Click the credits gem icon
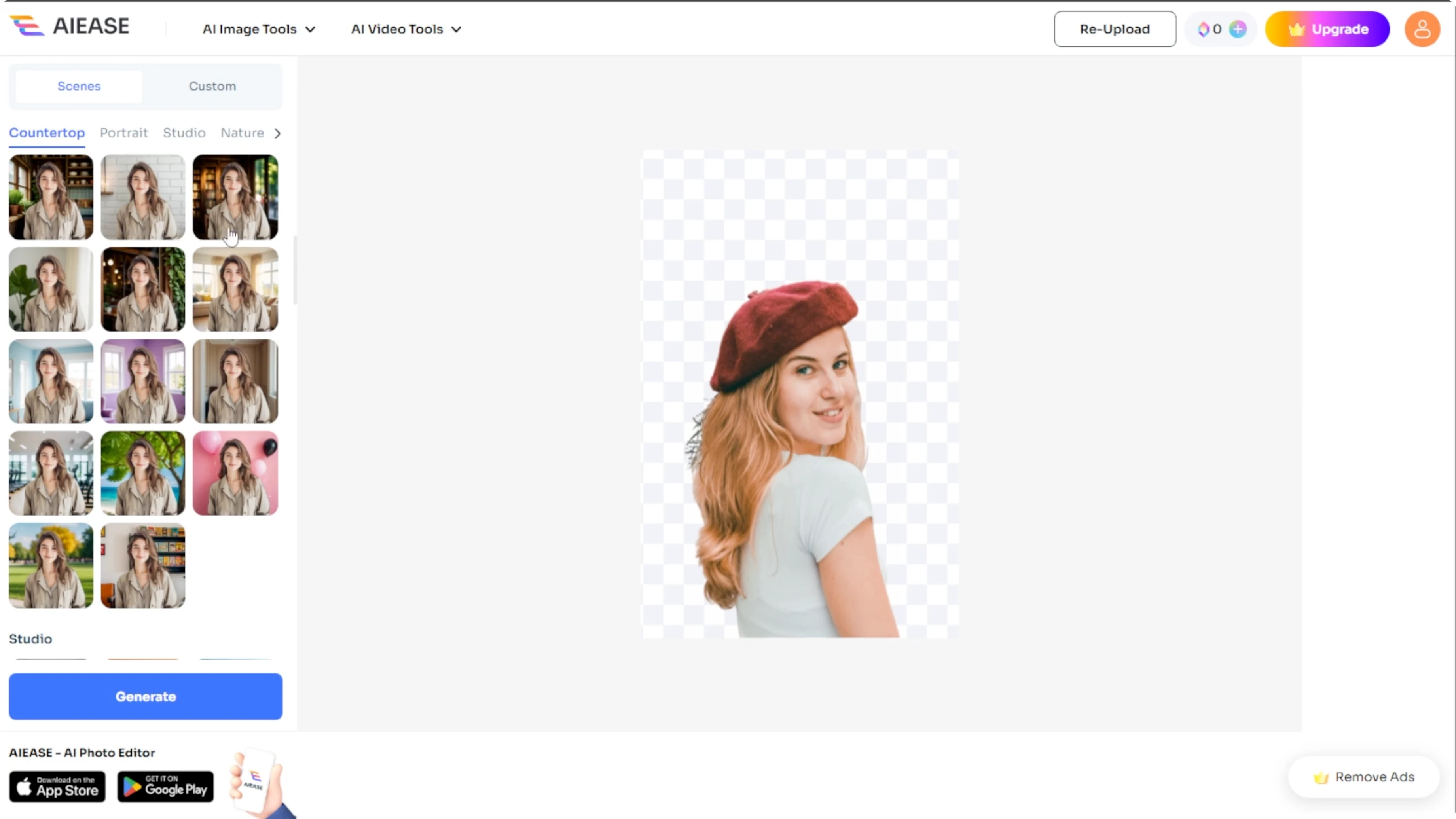Viewport: 1456px width, 819px height. click(x=1203, y=29)
